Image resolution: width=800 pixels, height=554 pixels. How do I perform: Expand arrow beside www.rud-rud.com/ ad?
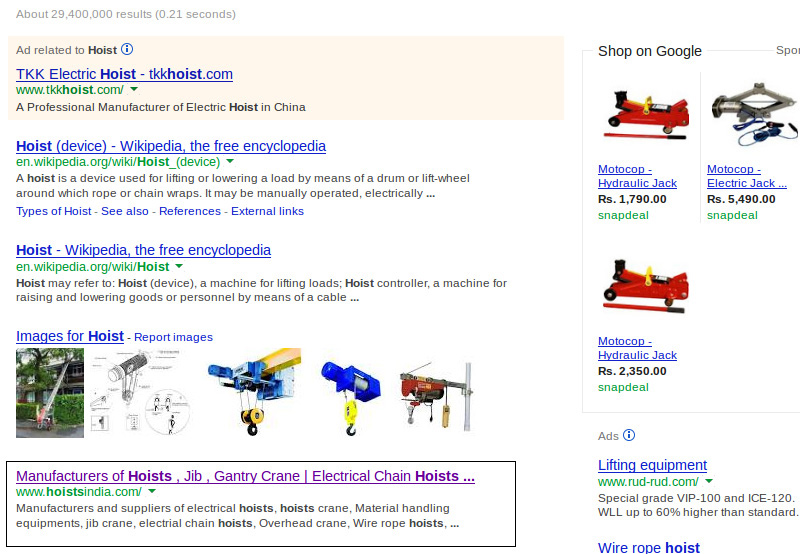[709, 481]
